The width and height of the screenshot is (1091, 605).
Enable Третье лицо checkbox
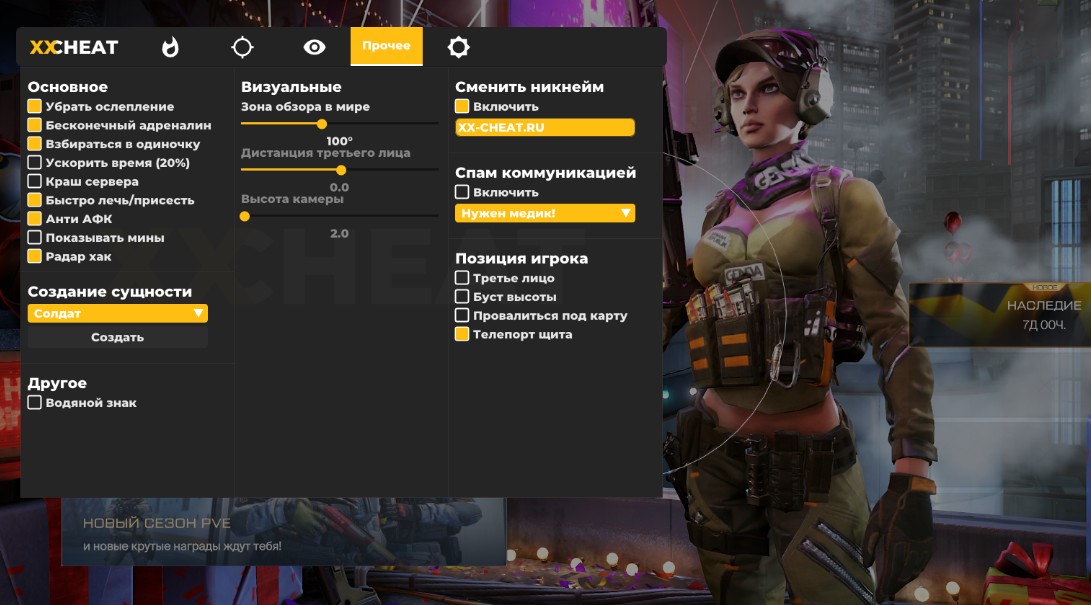click(461, 278)
